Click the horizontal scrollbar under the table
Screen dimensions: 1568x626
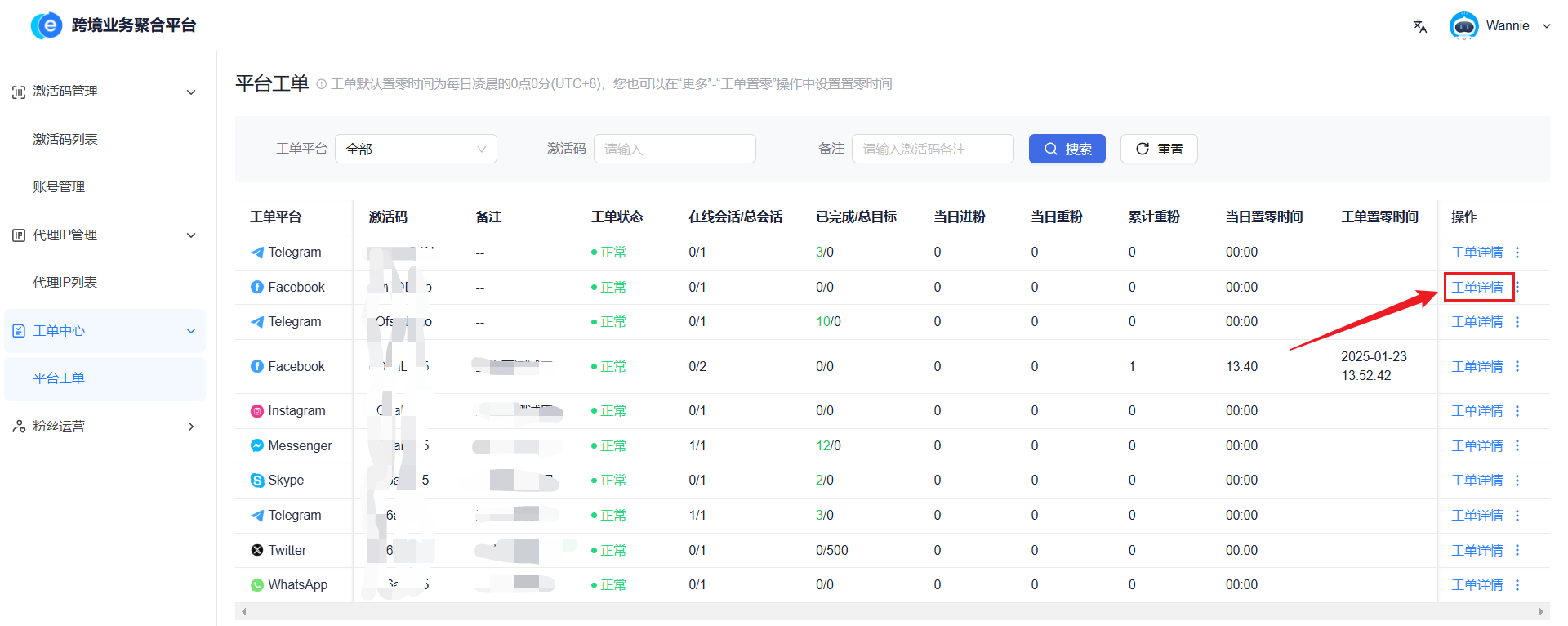point(890,611)
